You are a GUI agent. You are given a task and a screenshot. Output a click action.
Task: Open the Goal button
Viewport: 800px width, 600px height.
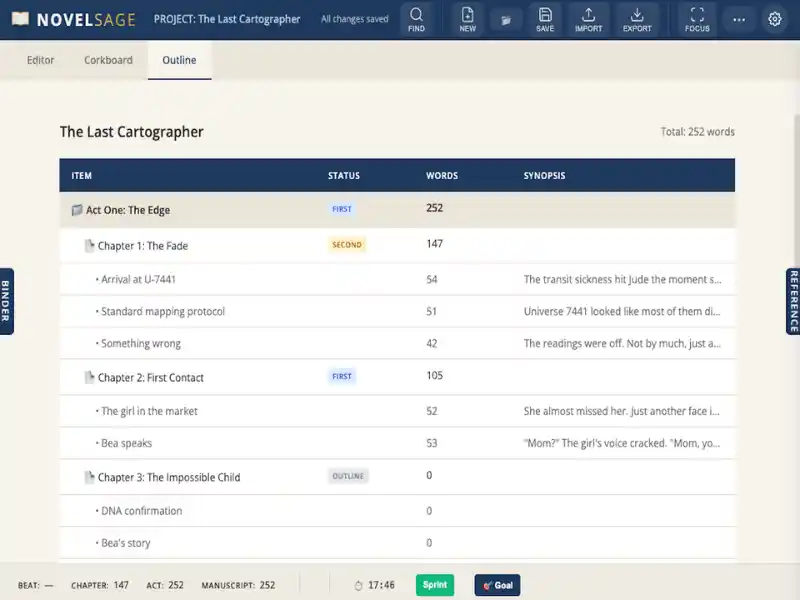pyautogui.click(x=497, y=585)
